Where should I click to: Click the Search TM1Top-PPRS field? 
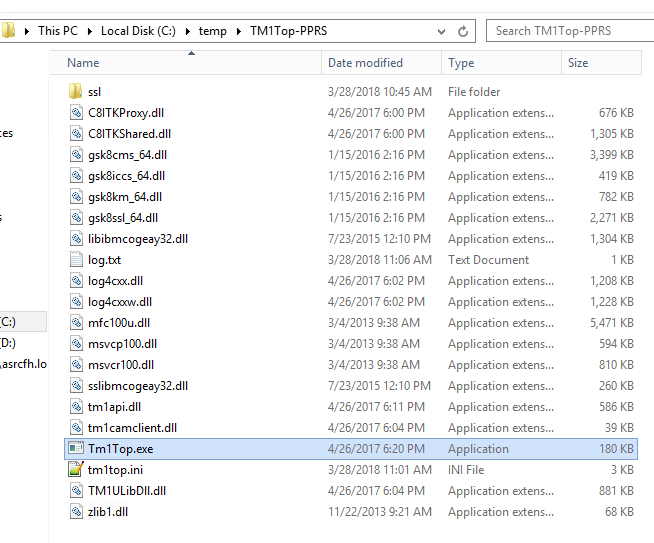[570, 31]
